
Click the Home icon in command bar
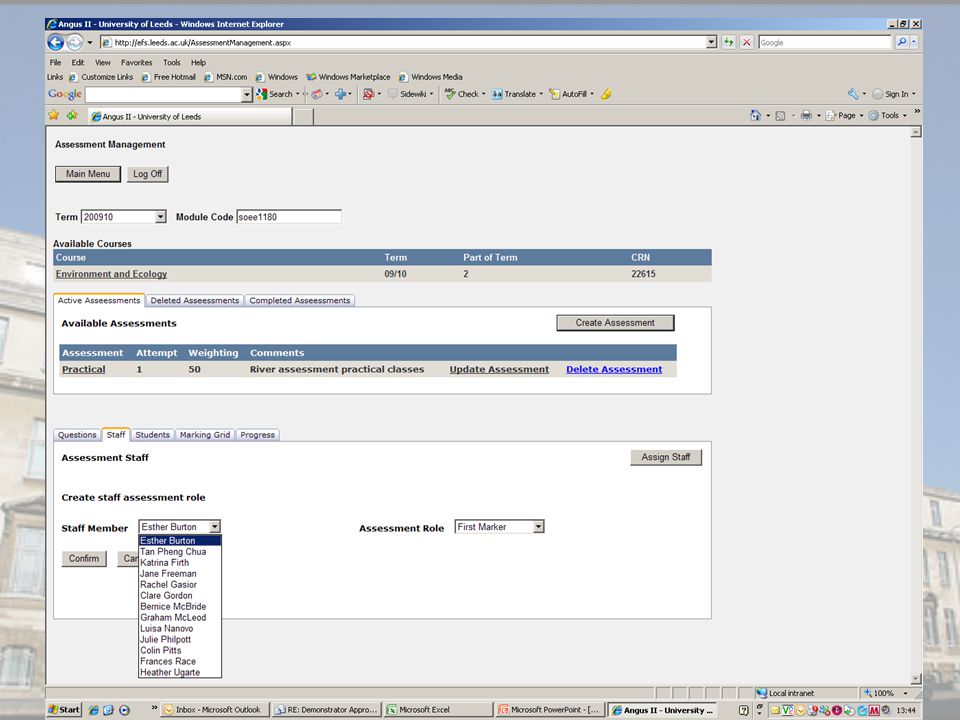pyautogui.click(x=756, y=115)
